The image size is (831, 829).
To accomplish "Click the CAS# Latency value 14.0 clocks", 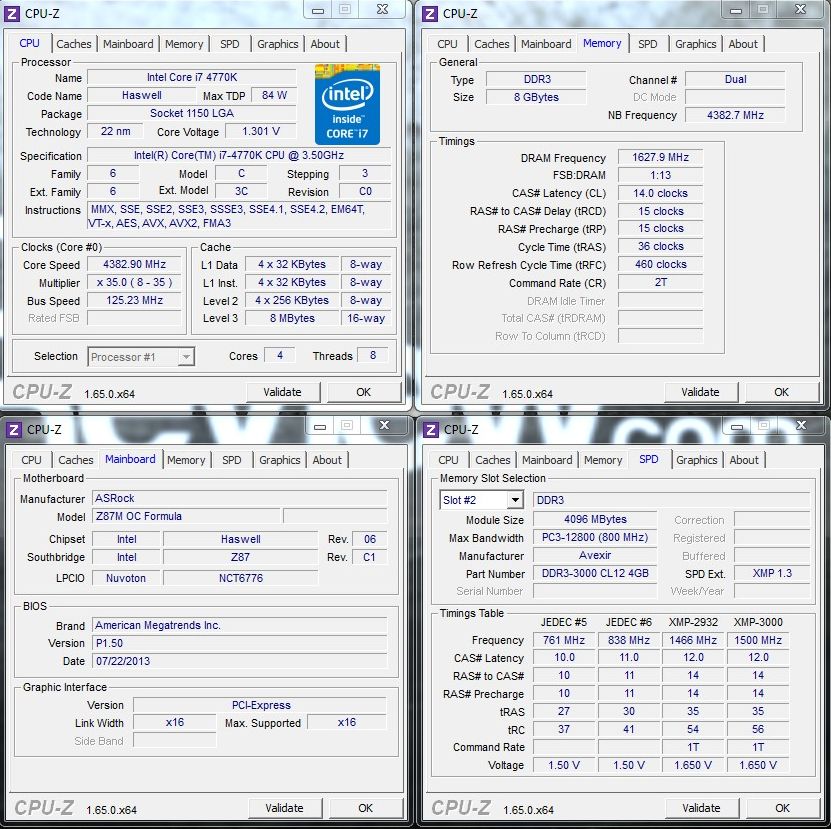I will [x=661, y=193].
